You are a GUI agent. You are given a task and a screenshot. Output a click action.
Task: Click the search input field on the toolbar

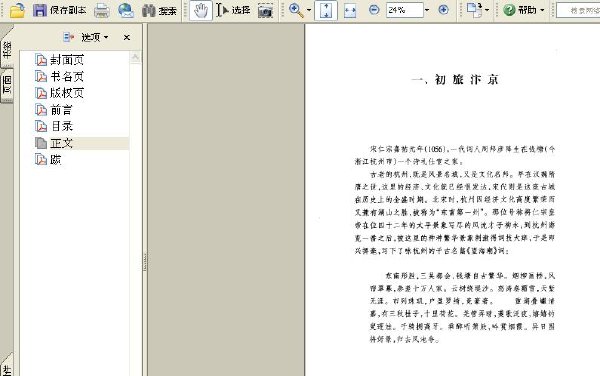pos(578,10)
